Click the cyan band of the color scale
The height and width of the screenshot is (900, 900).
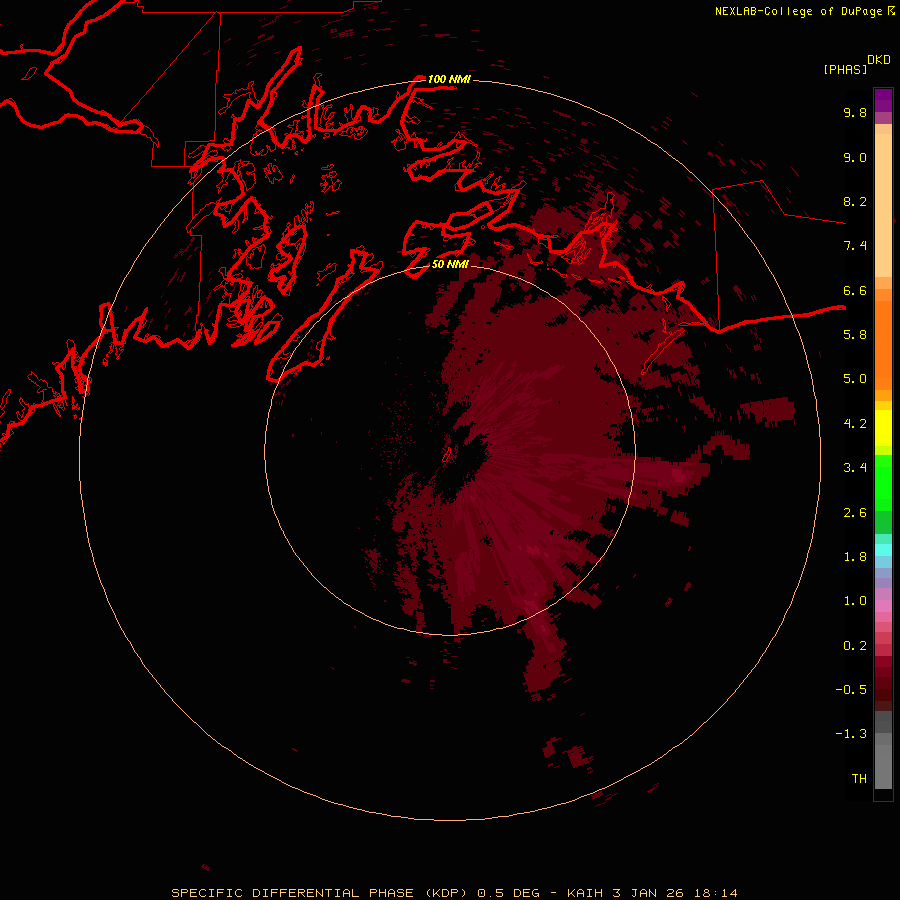tap(883, 550)
